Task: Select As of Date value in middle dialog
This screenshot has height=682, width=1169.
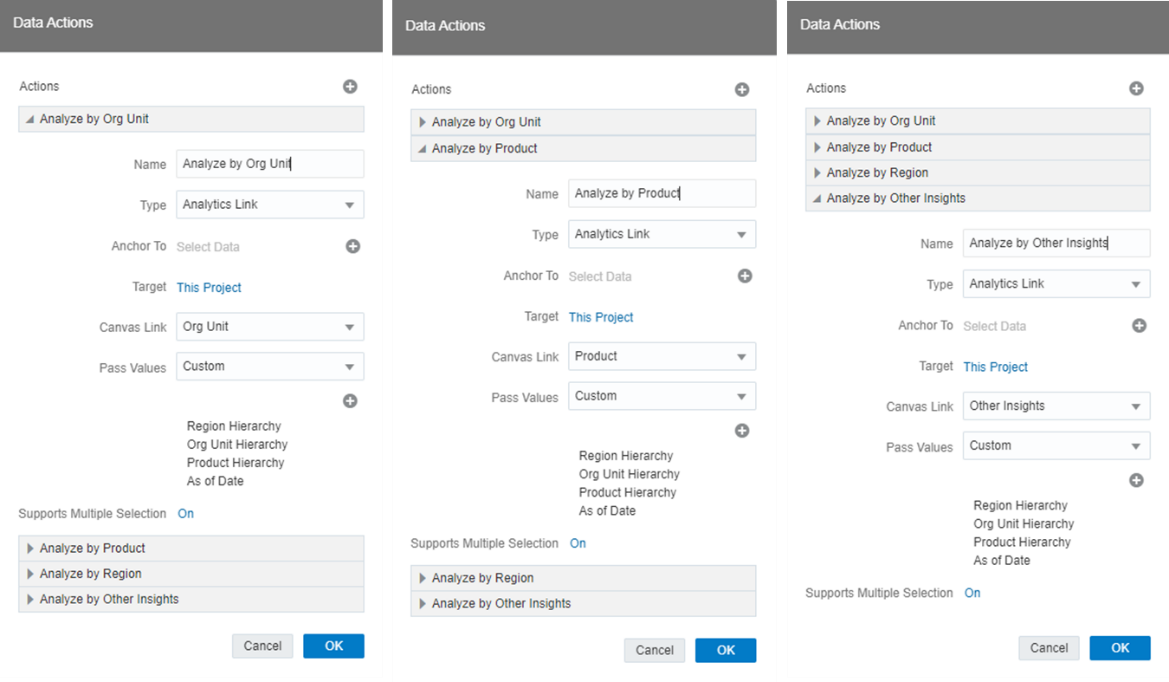Action: coord(607,511)
